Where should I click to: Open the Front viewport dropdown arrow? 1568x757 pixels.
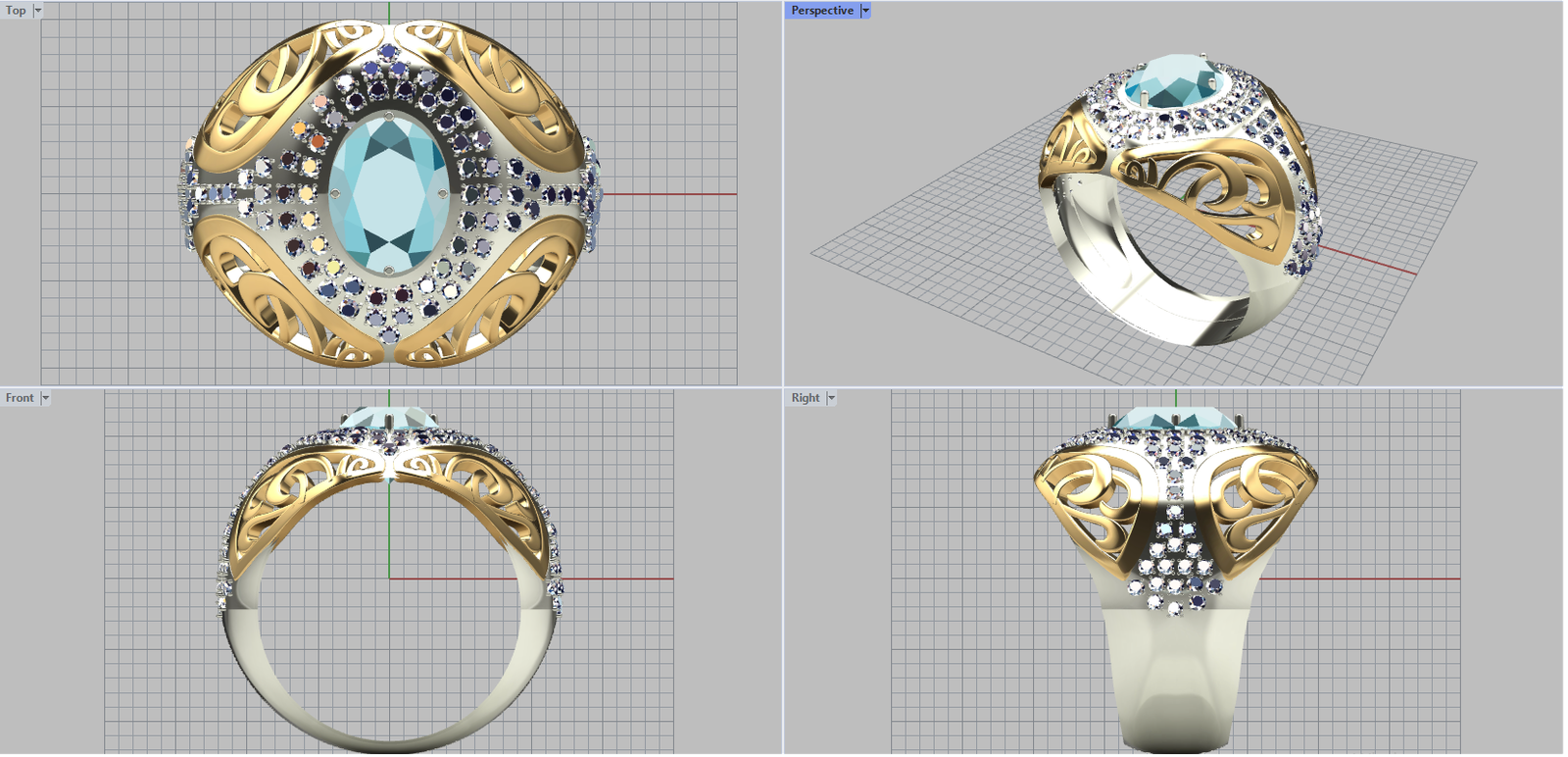pyautogui.click(x=45, y=398)
